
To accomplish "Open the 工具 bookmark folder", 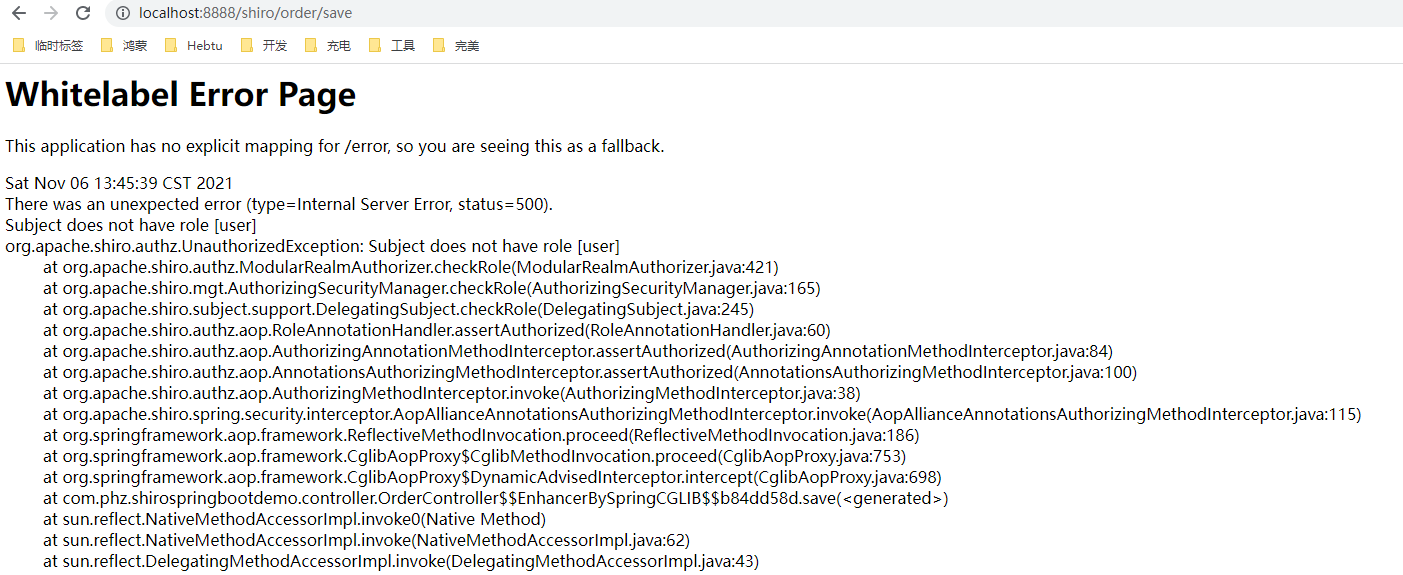I will (x=392, y=46).
